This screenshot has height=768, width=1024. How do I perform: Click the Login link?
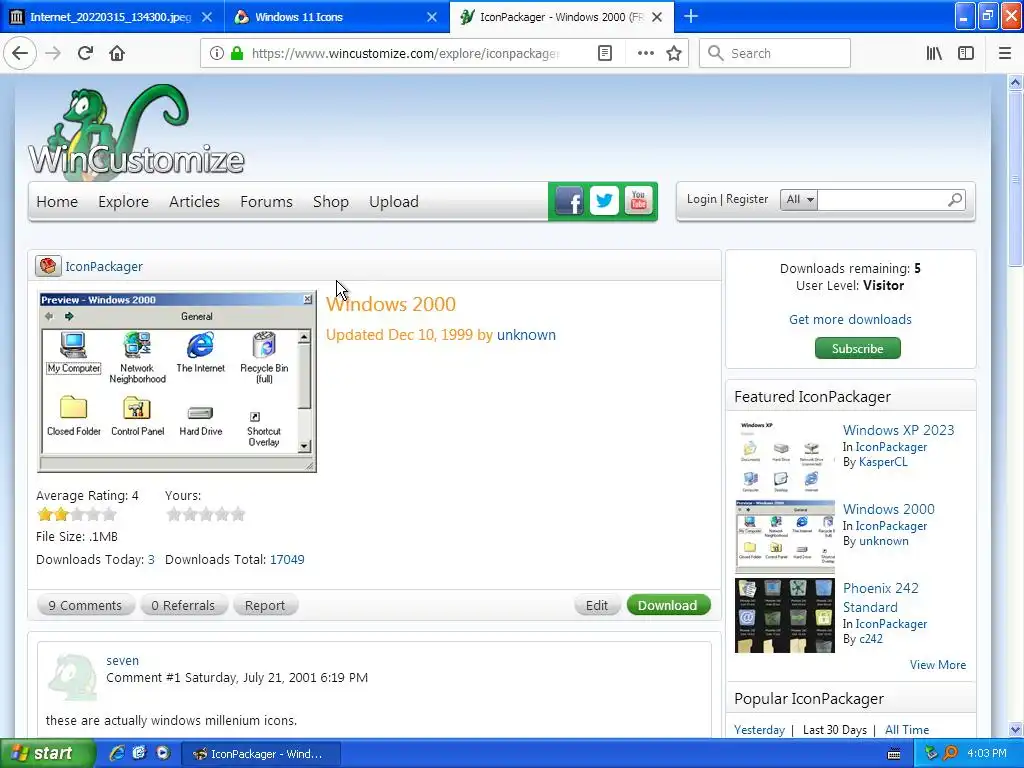coord(701,199)
